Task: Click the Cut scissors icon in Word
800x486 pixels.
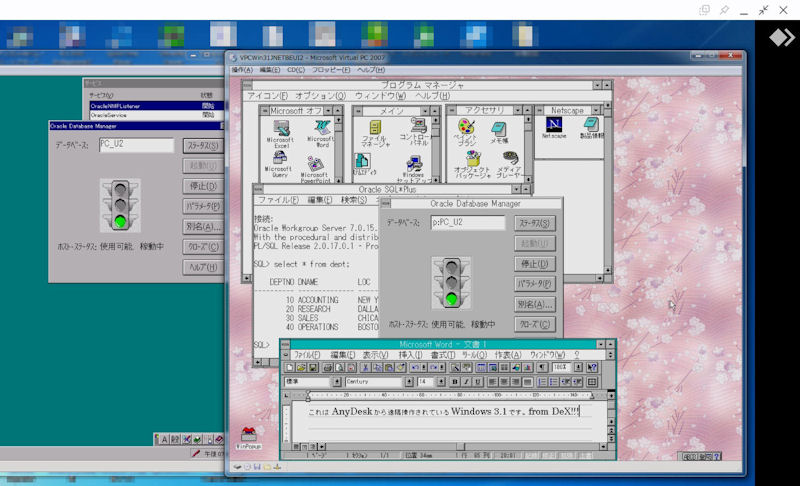Action: click(x=365, y=367)
